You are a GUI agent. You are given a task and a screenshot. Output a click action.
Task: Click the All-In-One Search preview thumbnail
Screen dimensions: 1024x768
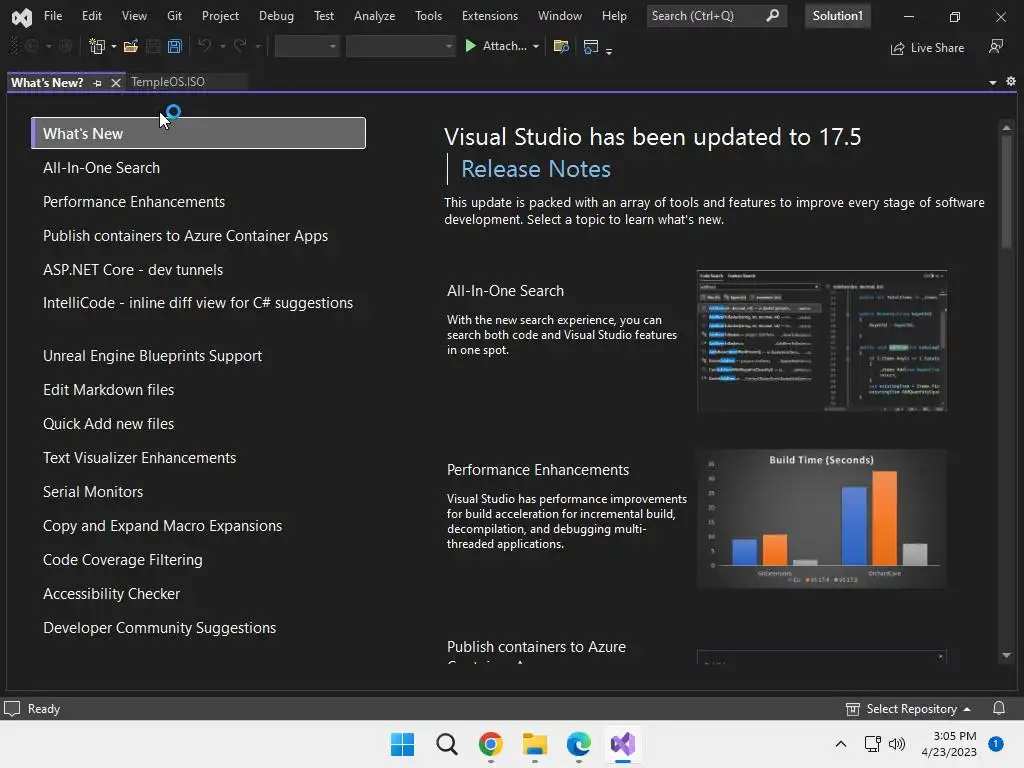(822, 340)
